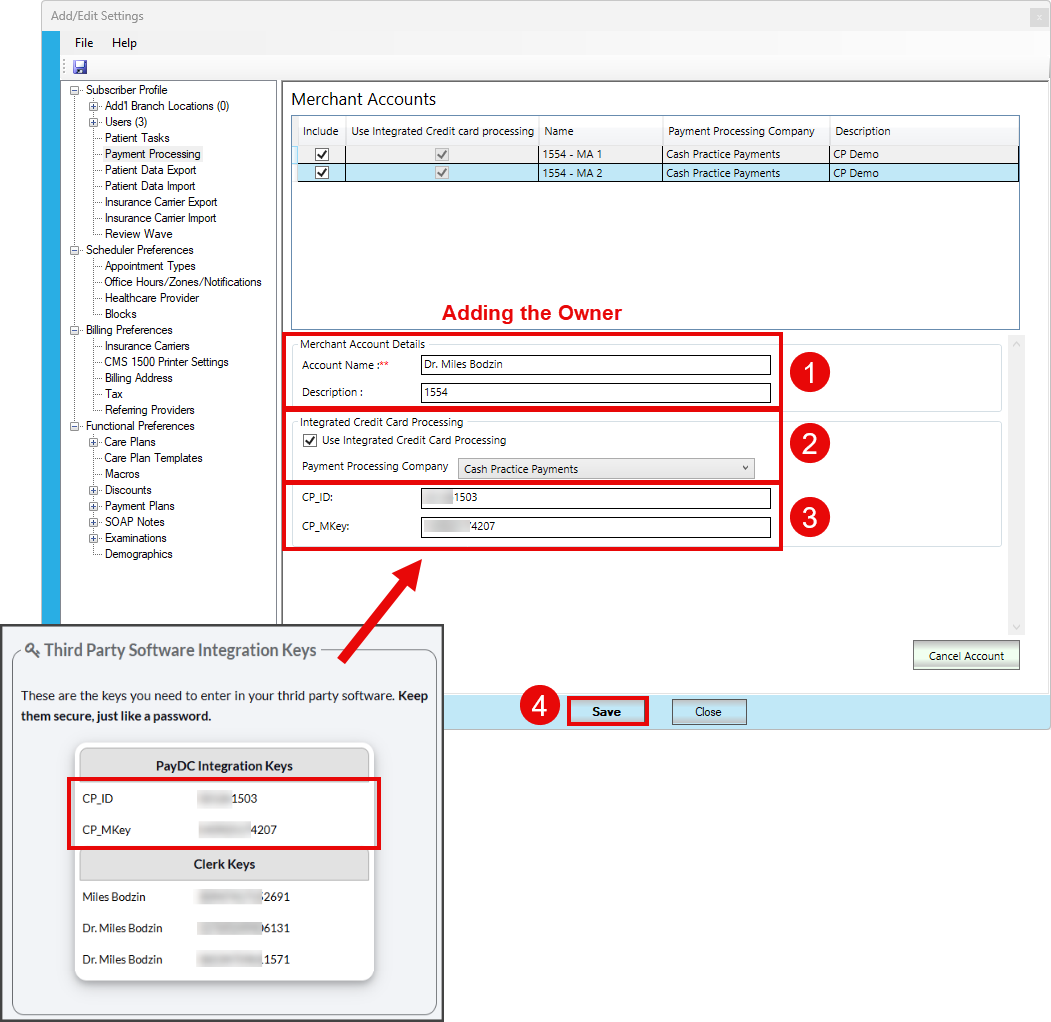1051x1022 pixels.
Task: Expand the Users (3) tree node
Action: 93,123
